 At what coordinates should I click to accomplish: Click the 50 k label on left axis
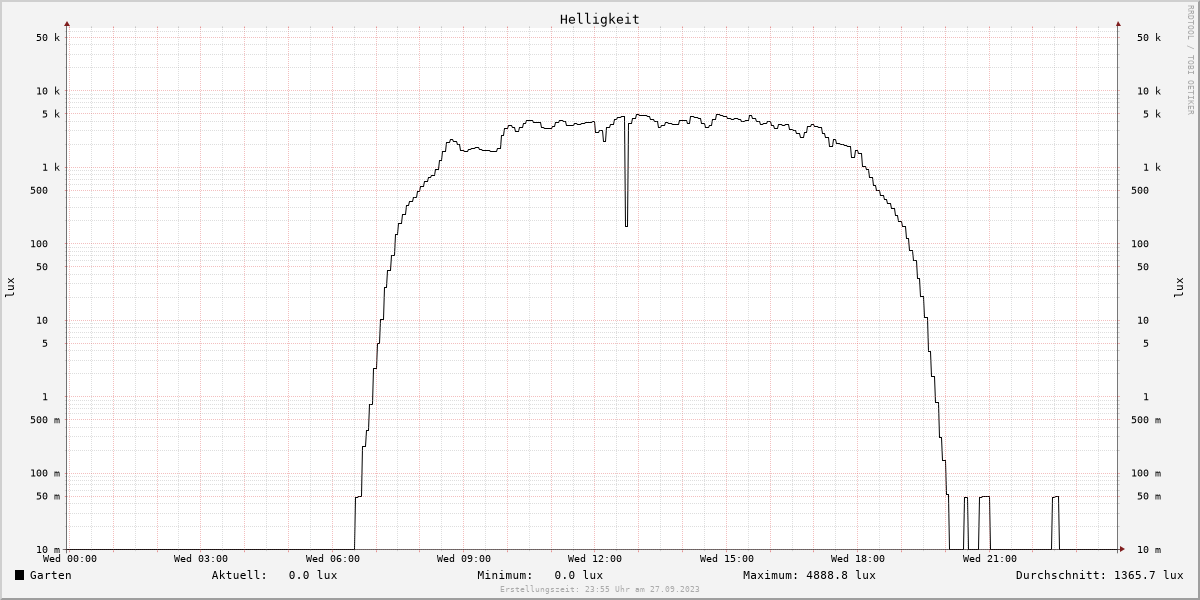coord(48,38)
